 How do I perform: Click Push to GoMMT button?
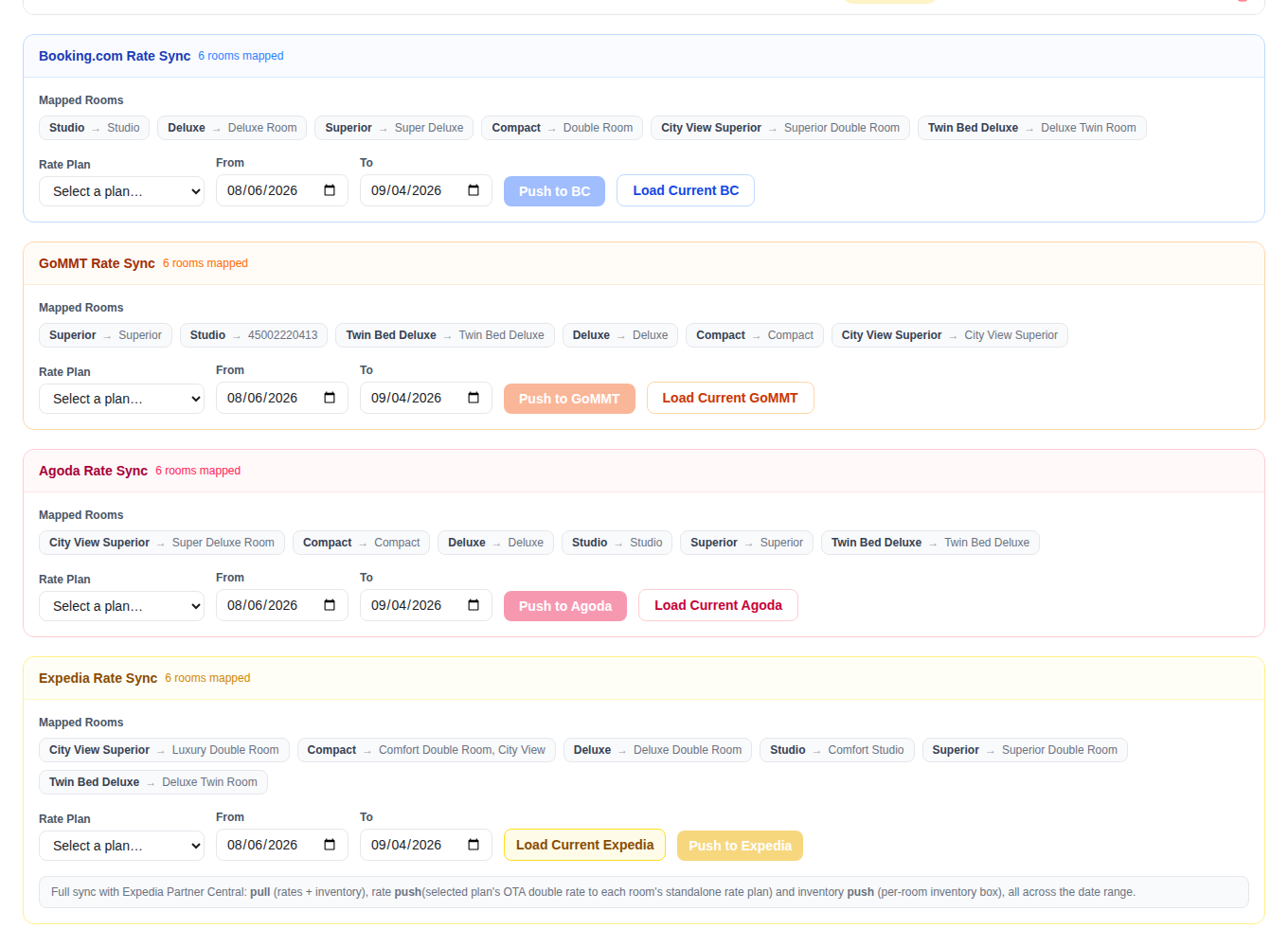[x=569, y=399]
